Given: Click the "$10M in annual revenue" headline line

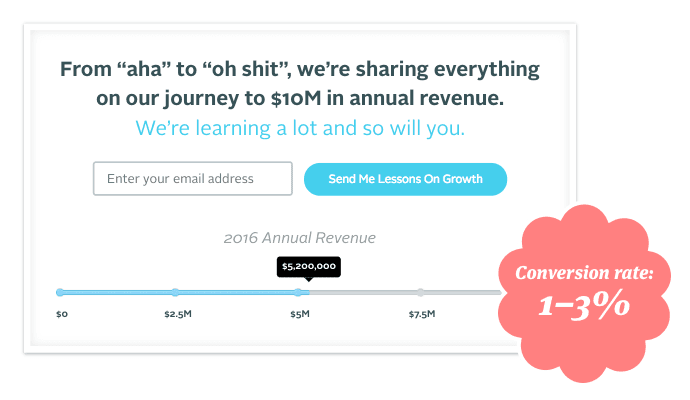Looking at the screenshot, I should [x=300, y=99].
